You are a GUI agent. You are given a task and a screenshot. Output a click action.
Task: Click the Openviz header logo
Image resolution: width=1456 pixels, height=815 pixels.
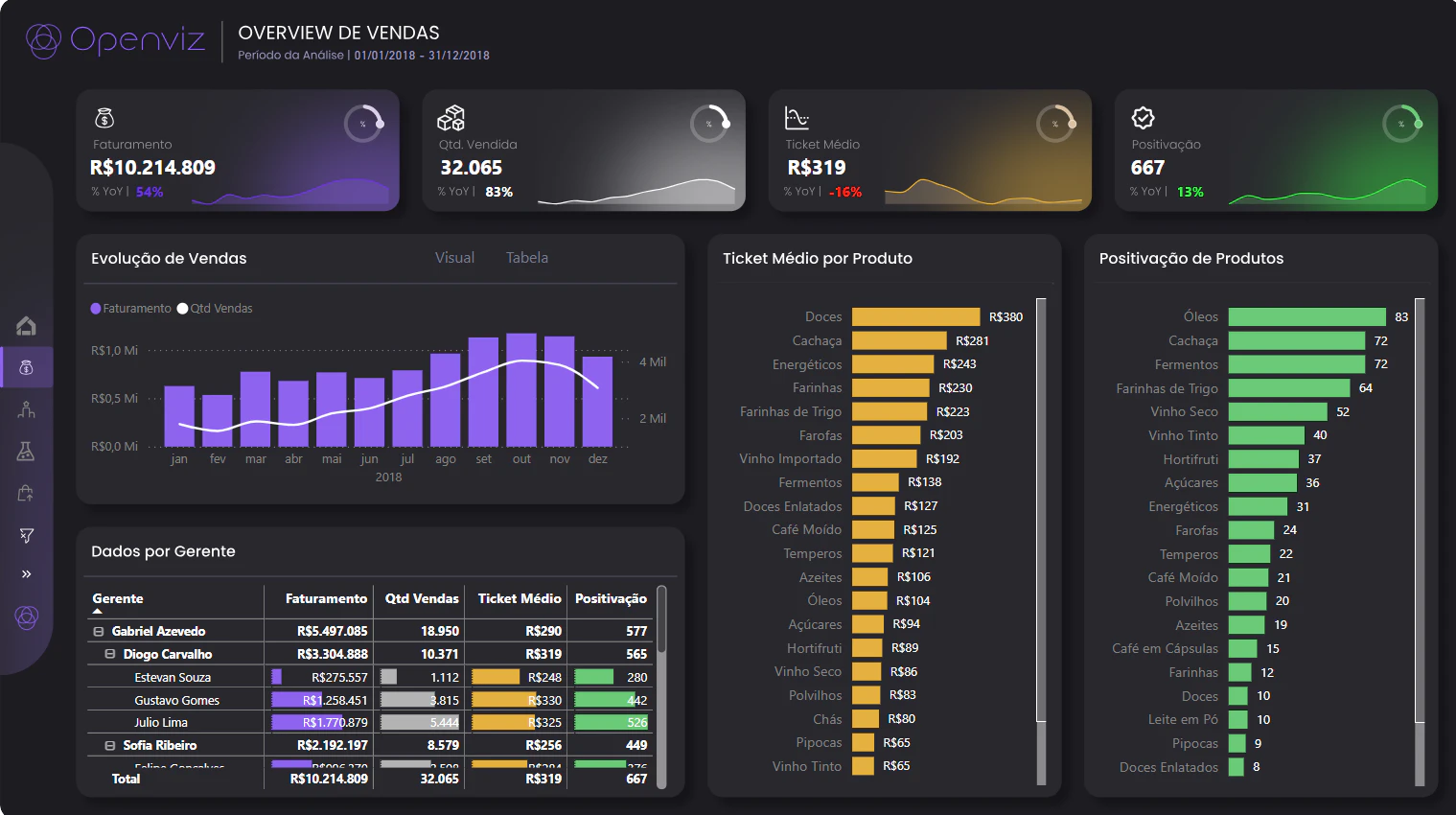tap(115, 40)
